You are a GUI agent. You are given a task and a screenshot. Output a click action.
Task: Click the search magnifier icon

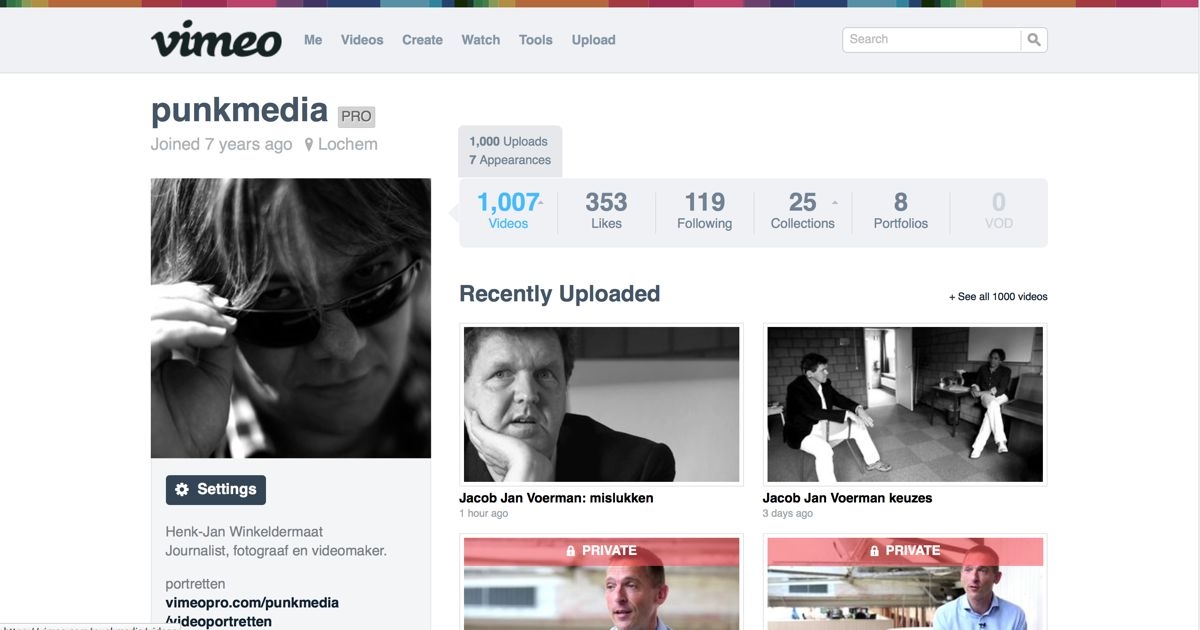pos(1034,40)
